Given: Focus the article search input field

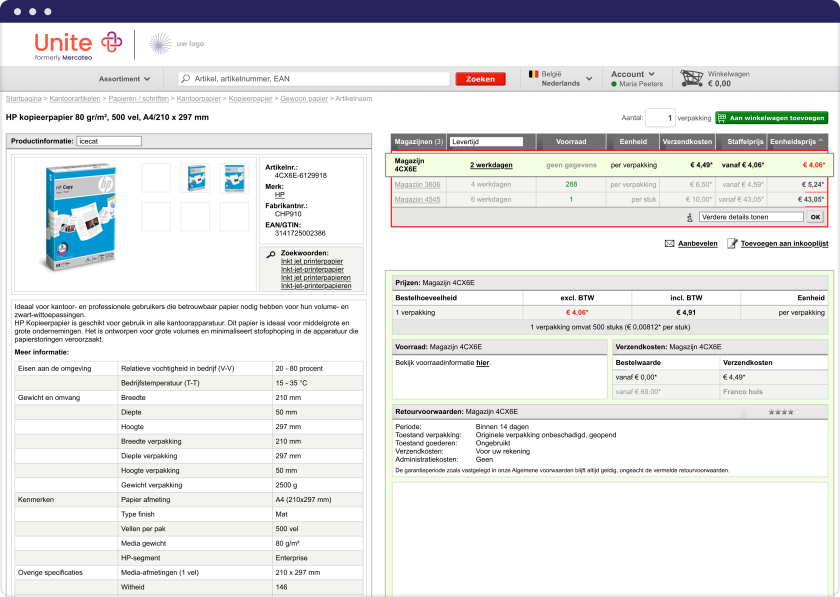Looking at the screenshot, I should coord(314,79).
